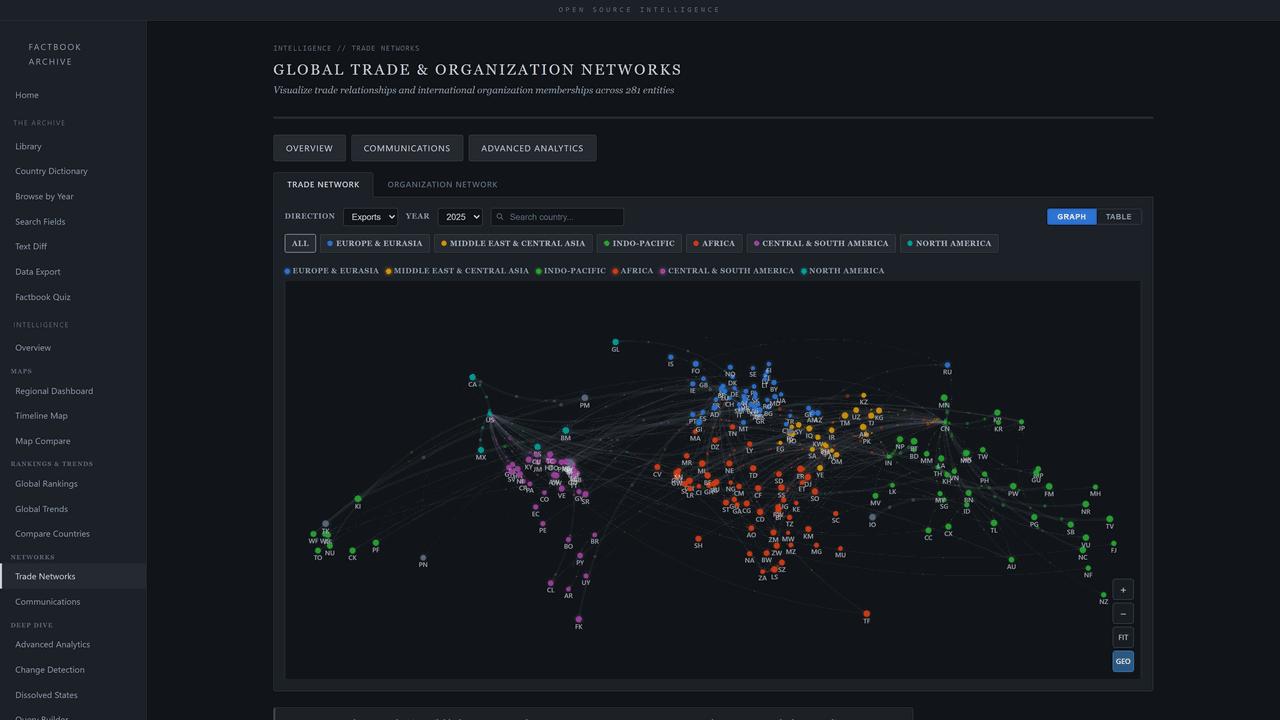
Task: Open the COMMUNICATIONS tab
Action: 406,147
